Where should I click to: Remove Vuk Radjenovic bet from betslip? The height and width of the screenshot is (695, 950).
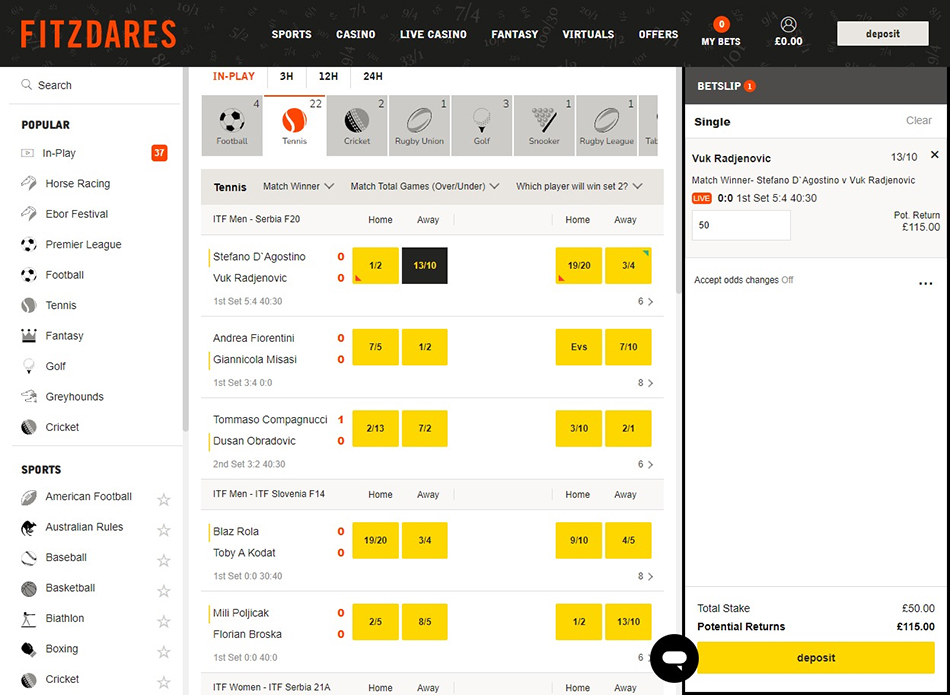[934, 155]
